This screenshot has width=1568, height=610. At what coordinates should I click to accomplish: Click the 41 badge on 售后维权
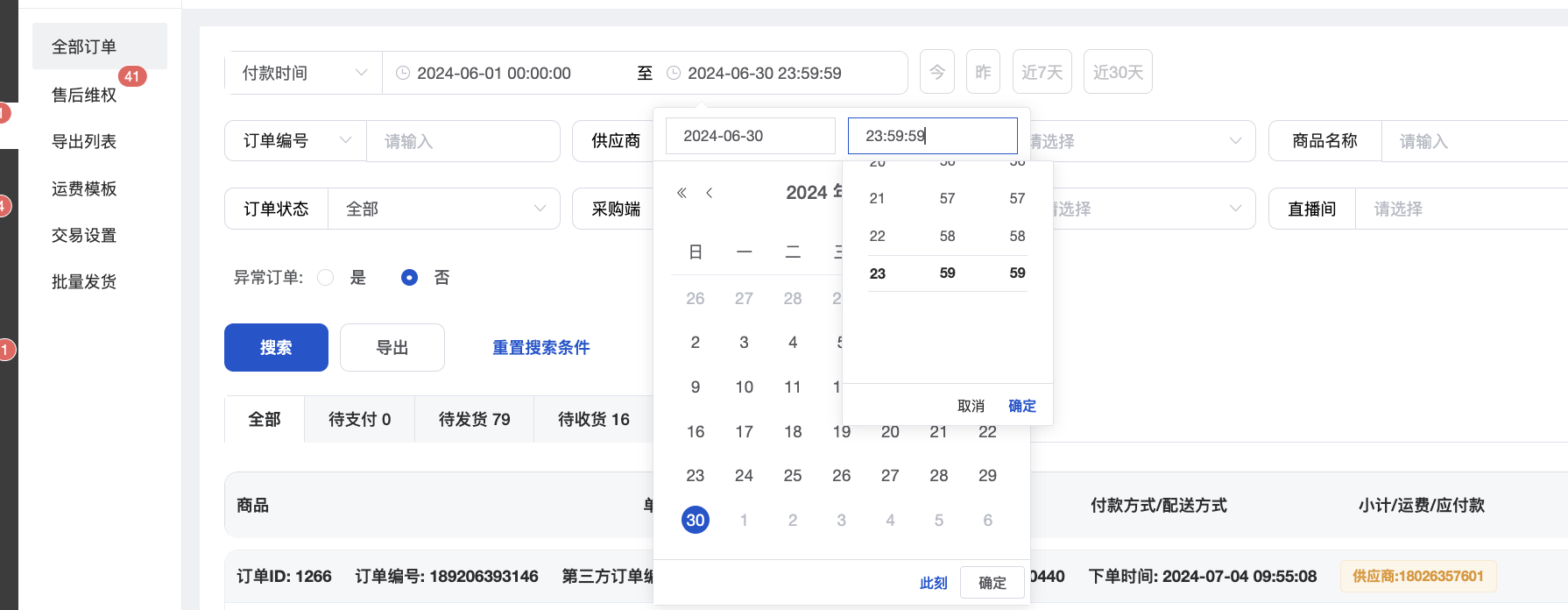(x=132, y=76)
